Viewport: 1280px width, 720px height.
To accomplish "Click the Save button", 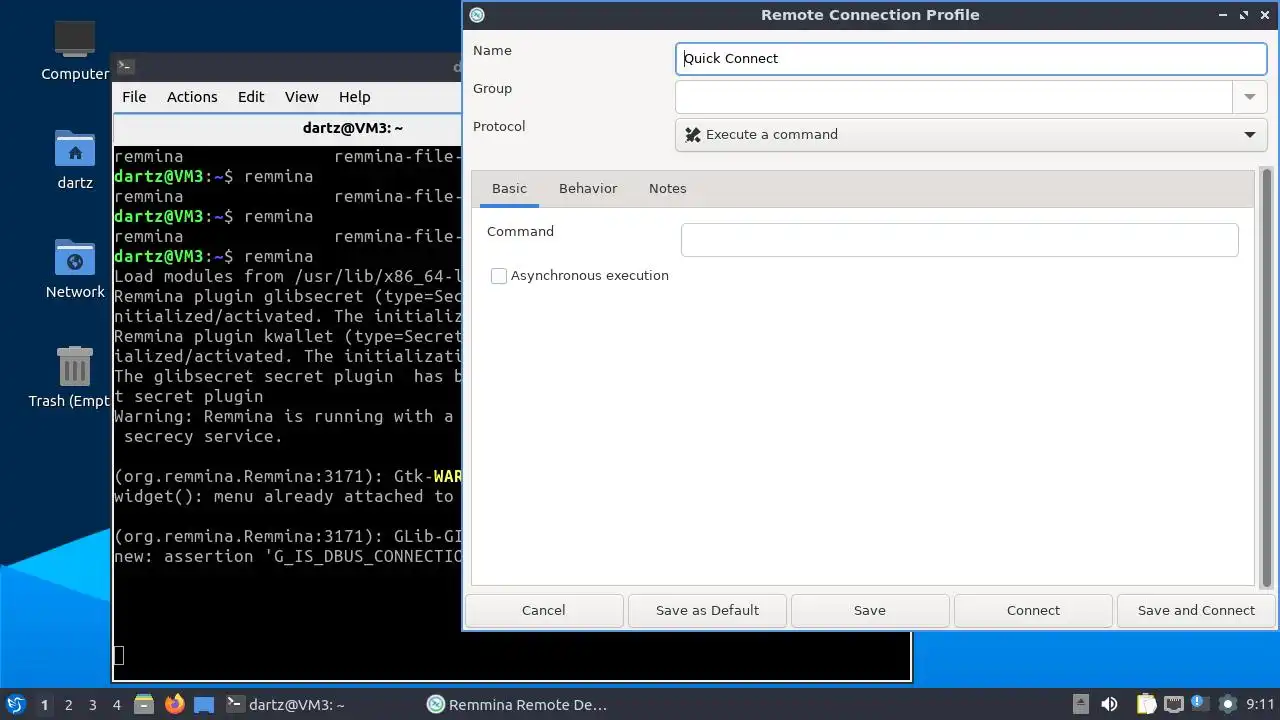I will coord(870,610).
